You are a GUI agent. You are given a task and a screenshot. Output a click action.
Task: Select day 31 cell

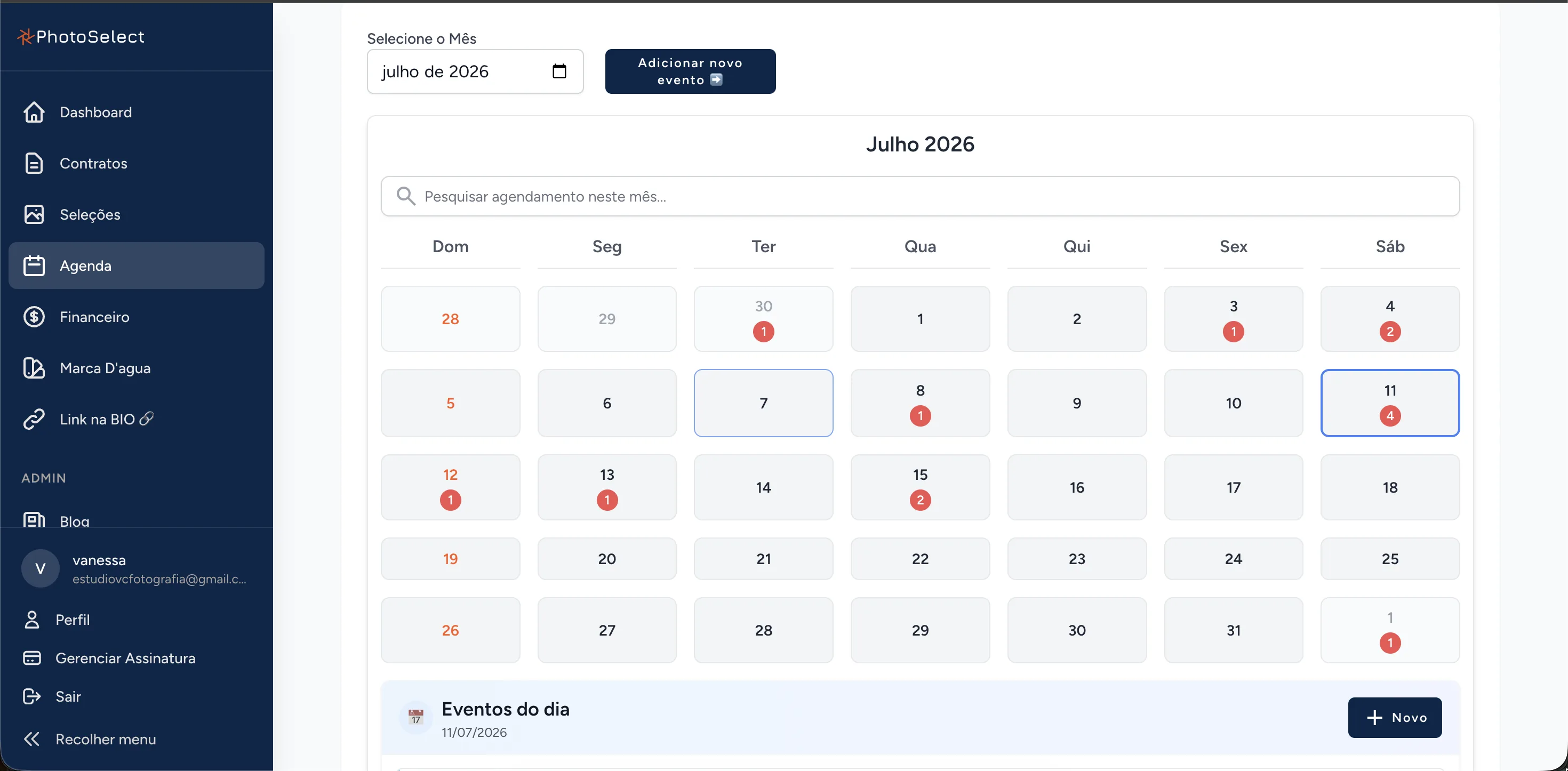pos(1233,630)
